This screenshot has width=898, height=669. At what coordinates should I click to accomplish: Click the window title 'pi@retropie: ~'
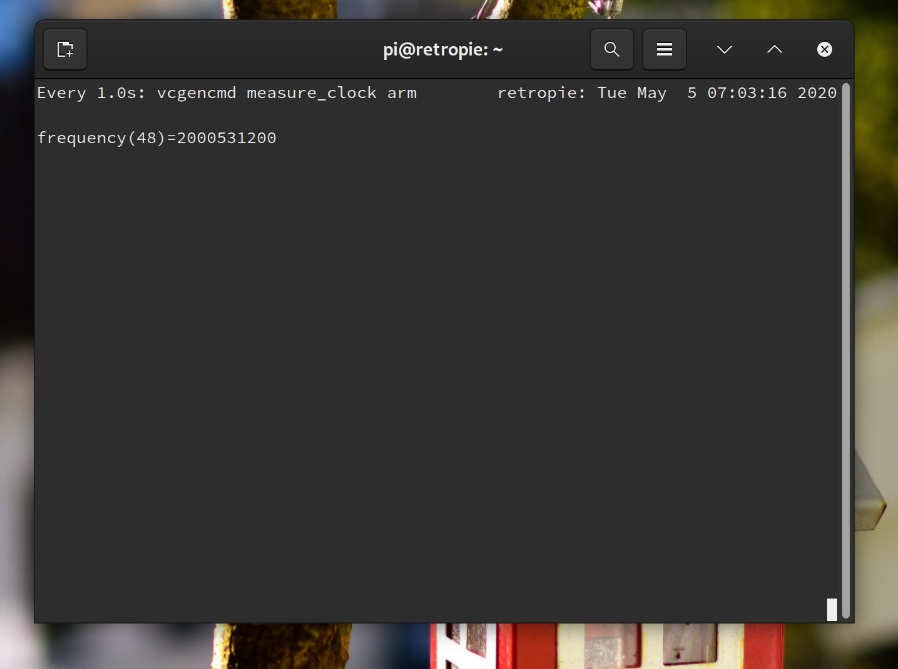pos(443,50)
